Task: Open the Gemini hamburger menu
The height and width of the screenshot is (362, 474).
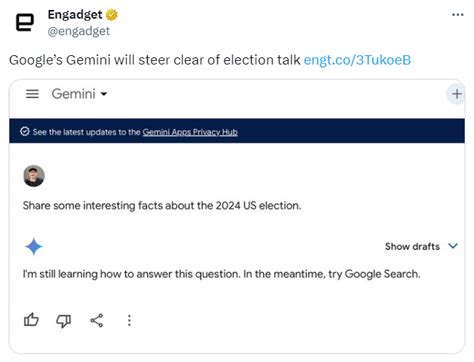Action: [x=32, y=94]
